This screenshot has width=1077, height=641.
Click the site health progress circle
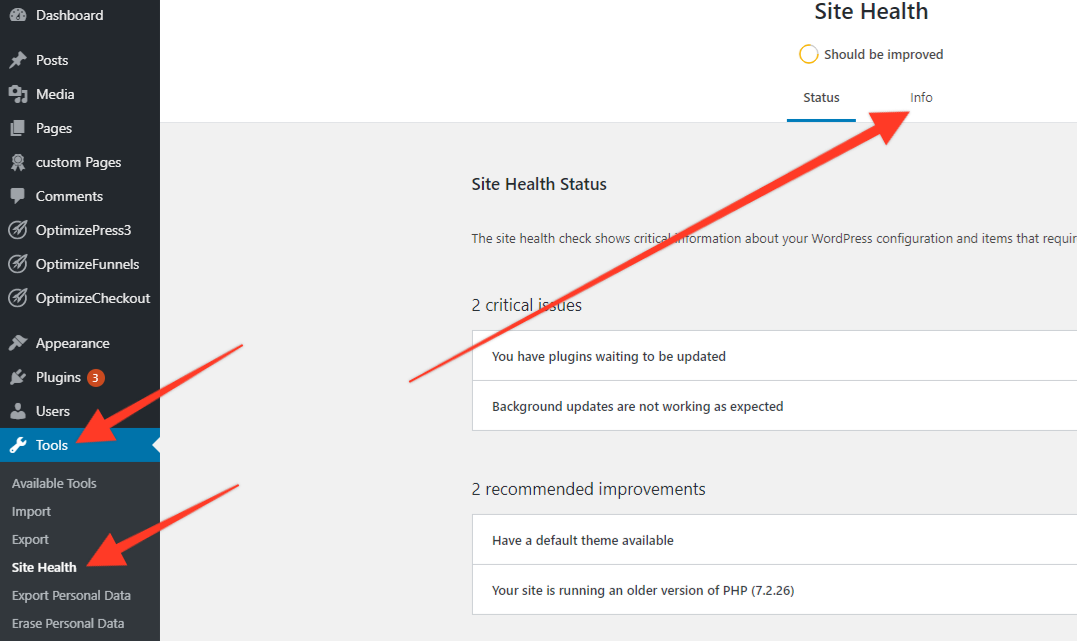tap(808, 54)
